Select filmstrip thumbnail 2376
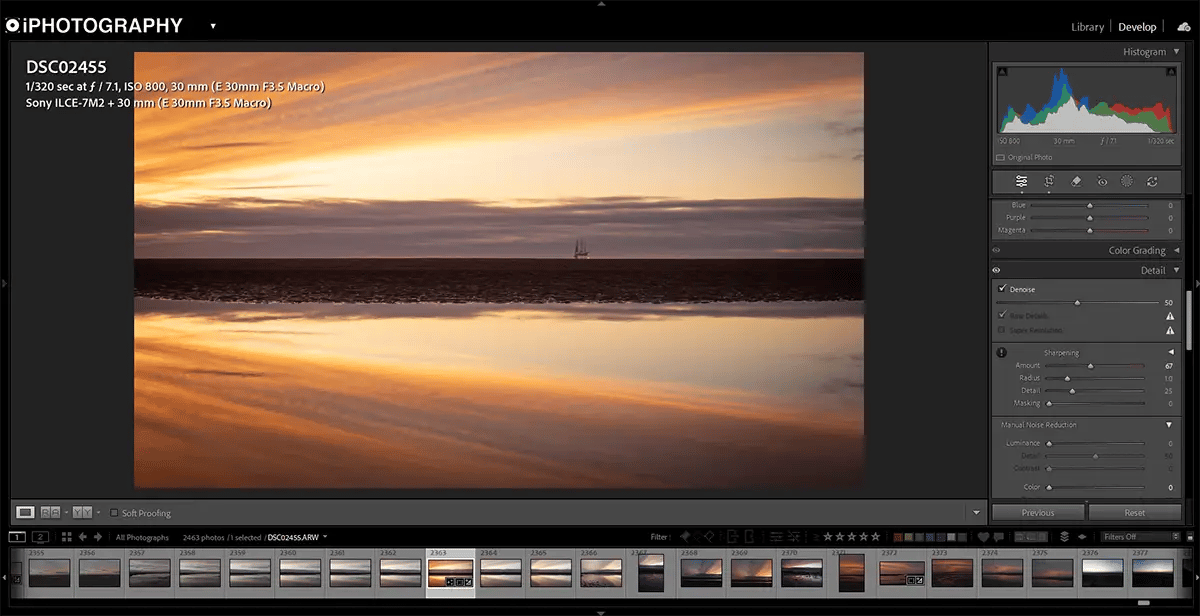Screen dimensions: 1200x616 click(x=1102, y=573)
